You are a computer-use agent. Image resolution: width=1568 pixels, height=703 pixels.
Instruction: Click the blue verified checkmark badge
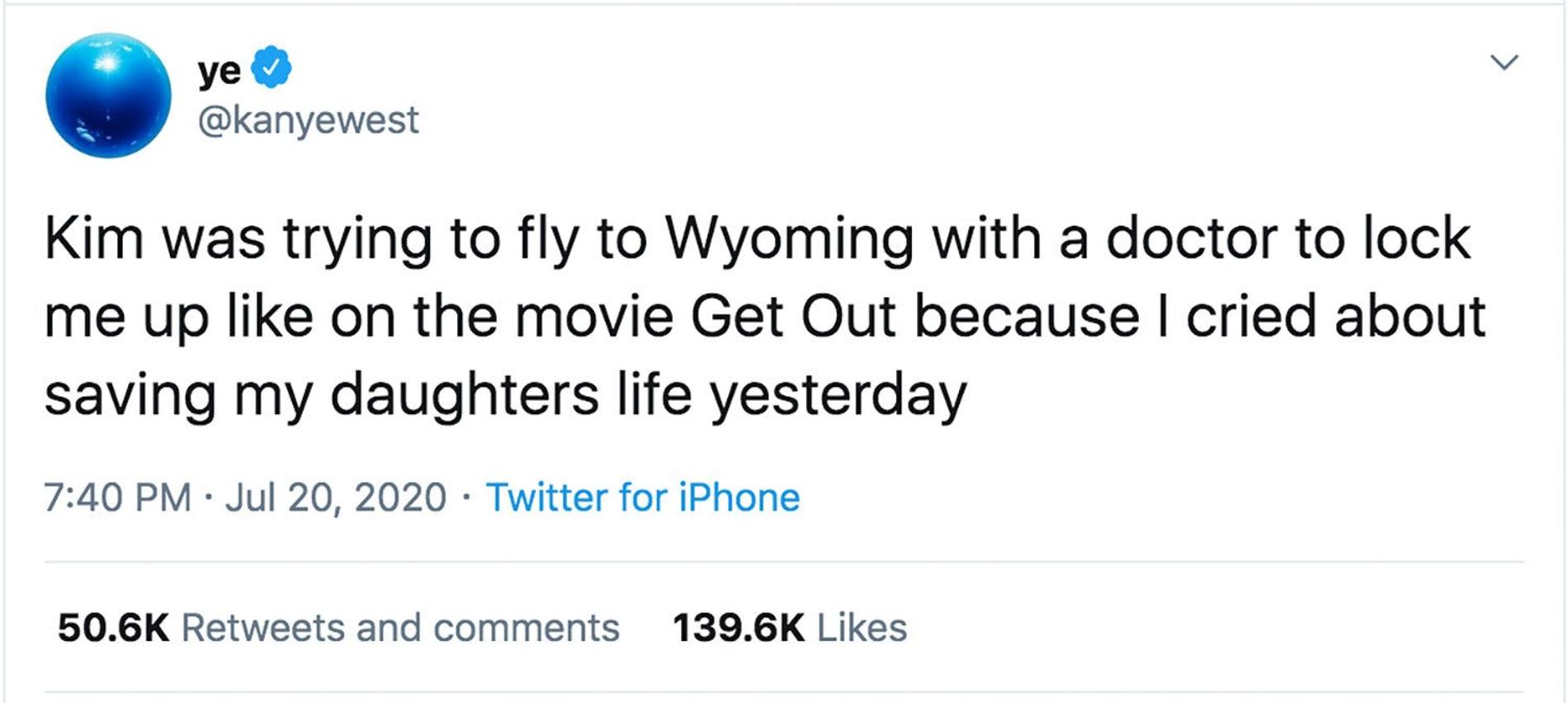[271, 68]
